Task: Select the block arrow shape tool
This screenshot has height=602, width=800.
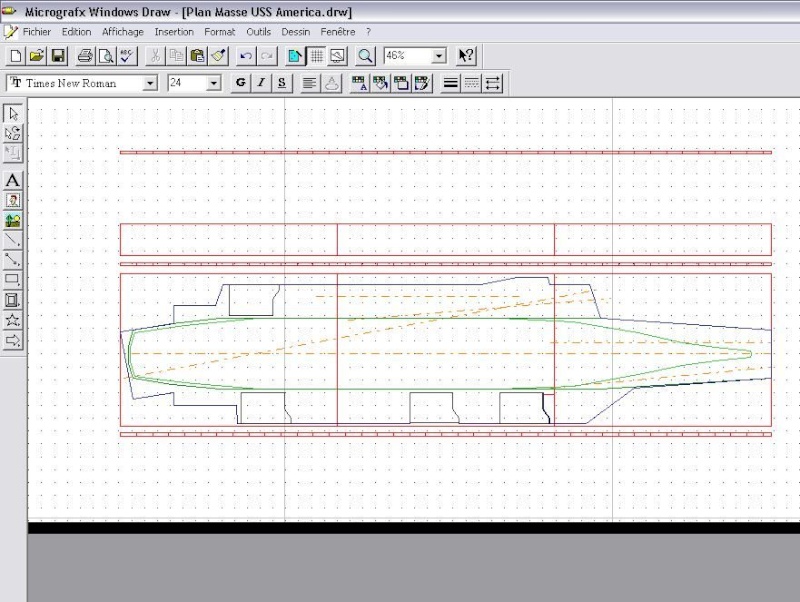Action: [13, 340]
